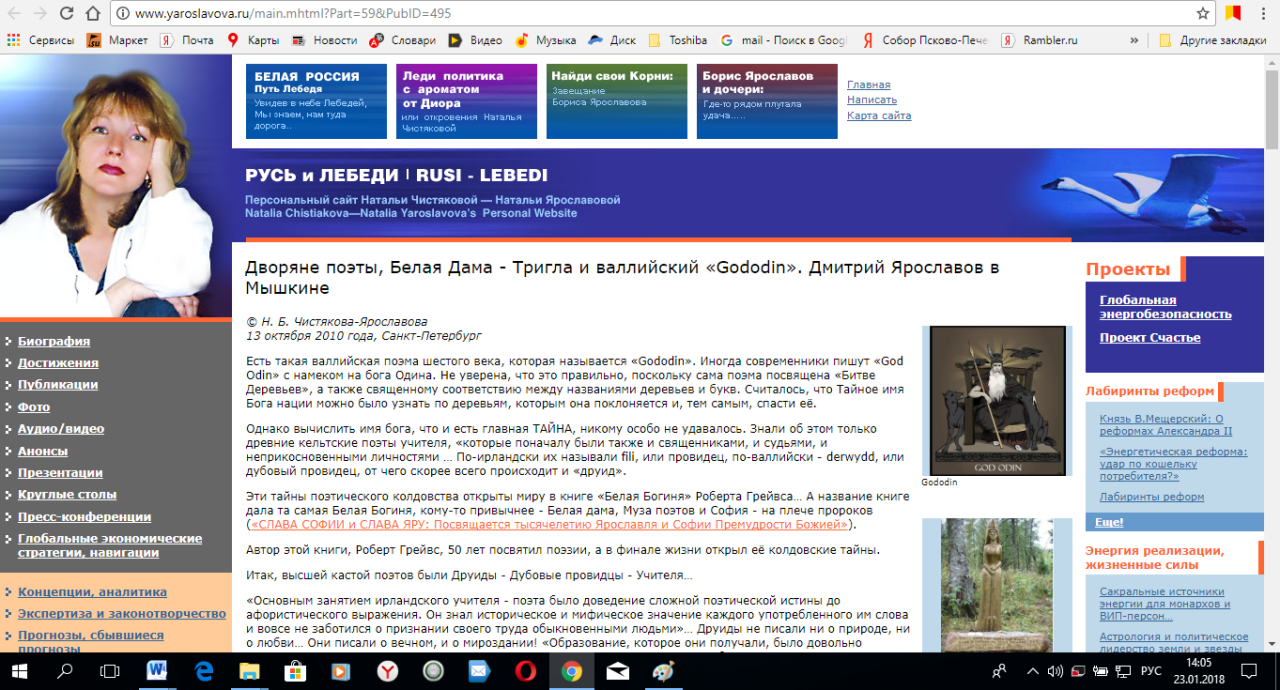Open Microsoft Word from the taskbar
The height and width of the screenshot is (690, 1280).
157,671
